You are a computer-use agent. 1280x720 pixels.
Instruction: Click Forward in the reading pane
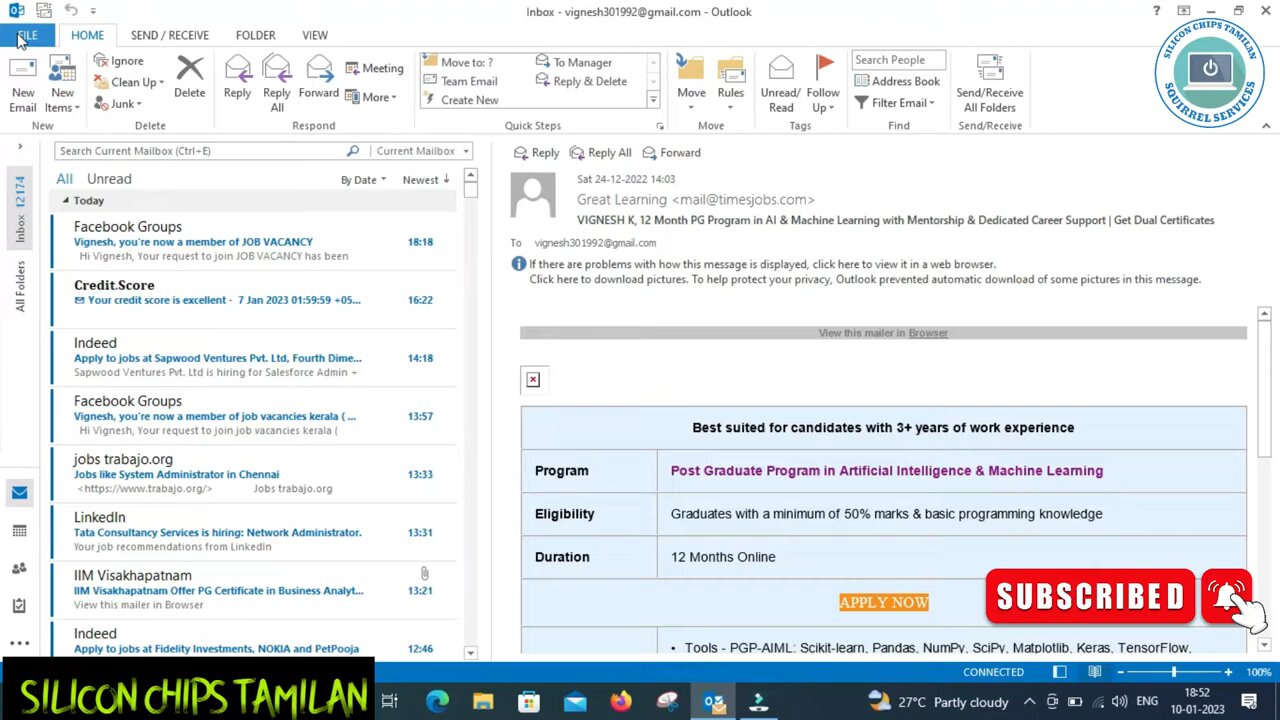(x=671, y=153)
